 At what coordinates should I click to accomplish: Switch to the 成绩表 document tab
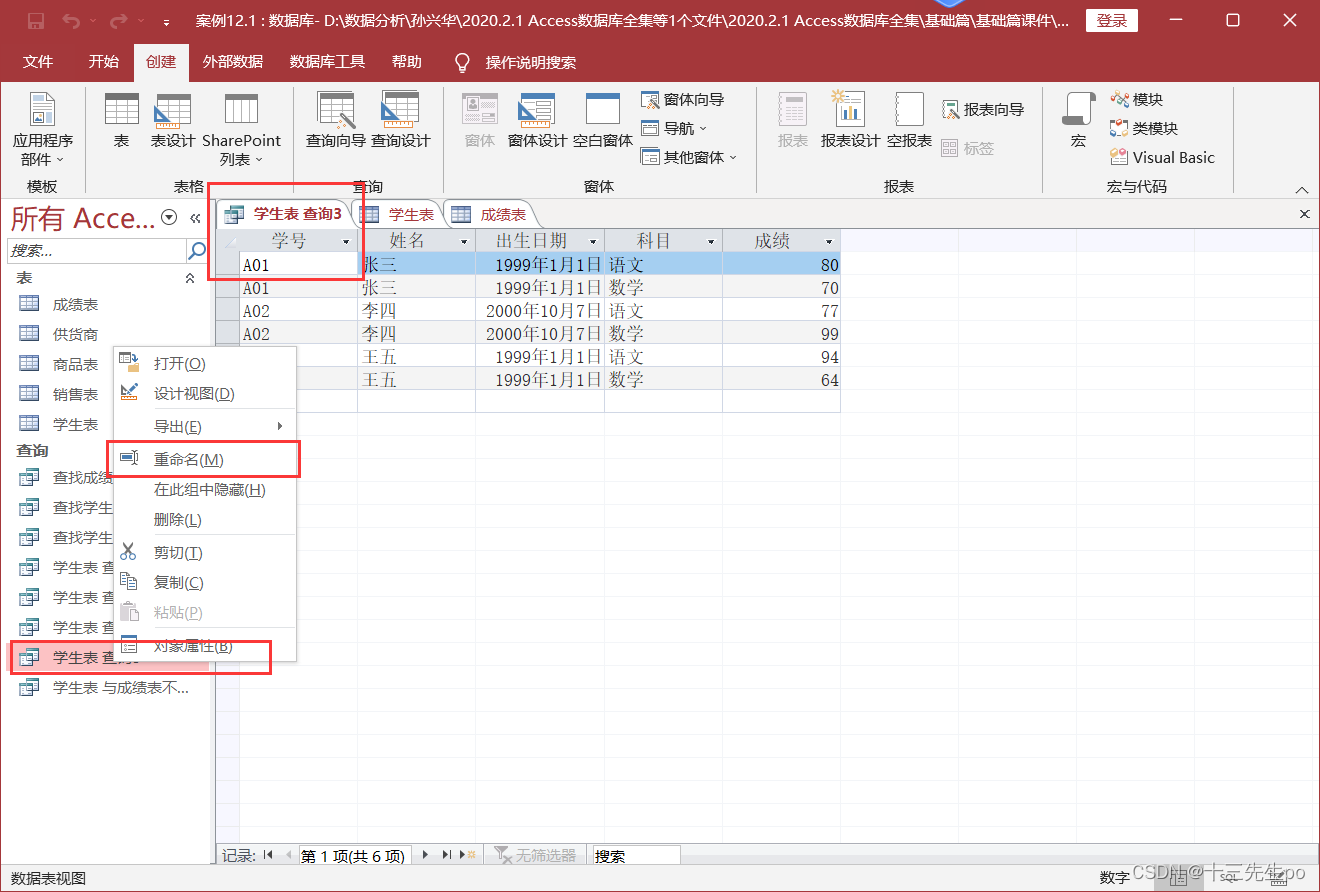490,214
